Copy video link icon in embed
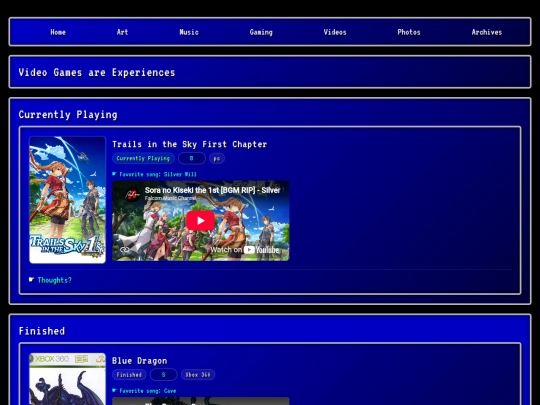Screen dimensions: 540x405 (125, 250)
